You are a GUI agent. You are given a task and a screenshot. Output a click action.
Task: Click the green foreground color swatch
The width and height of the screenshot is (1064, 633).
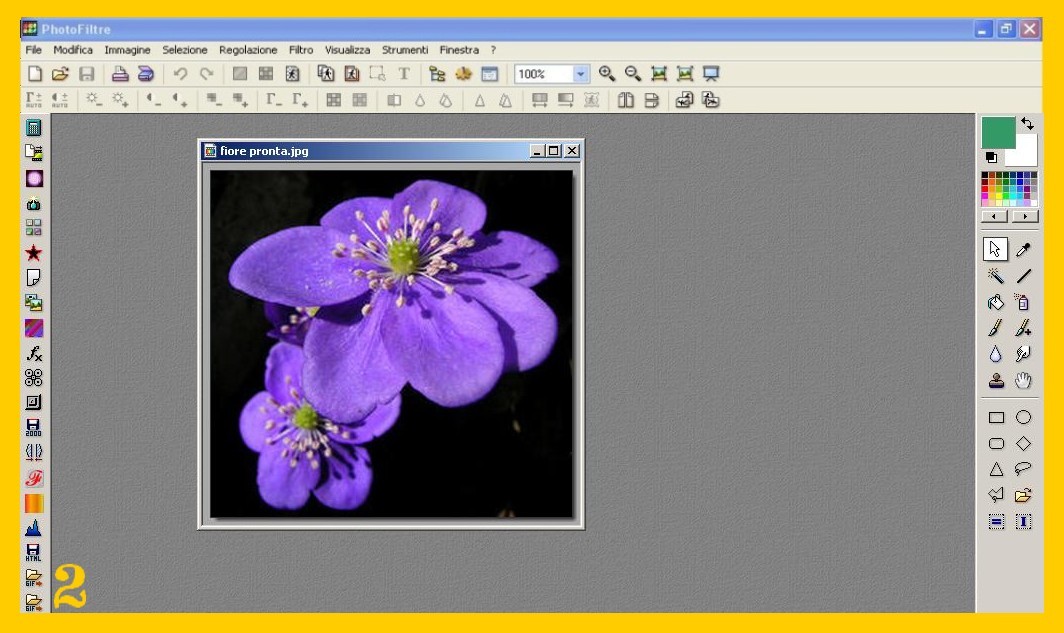(997, 132)
